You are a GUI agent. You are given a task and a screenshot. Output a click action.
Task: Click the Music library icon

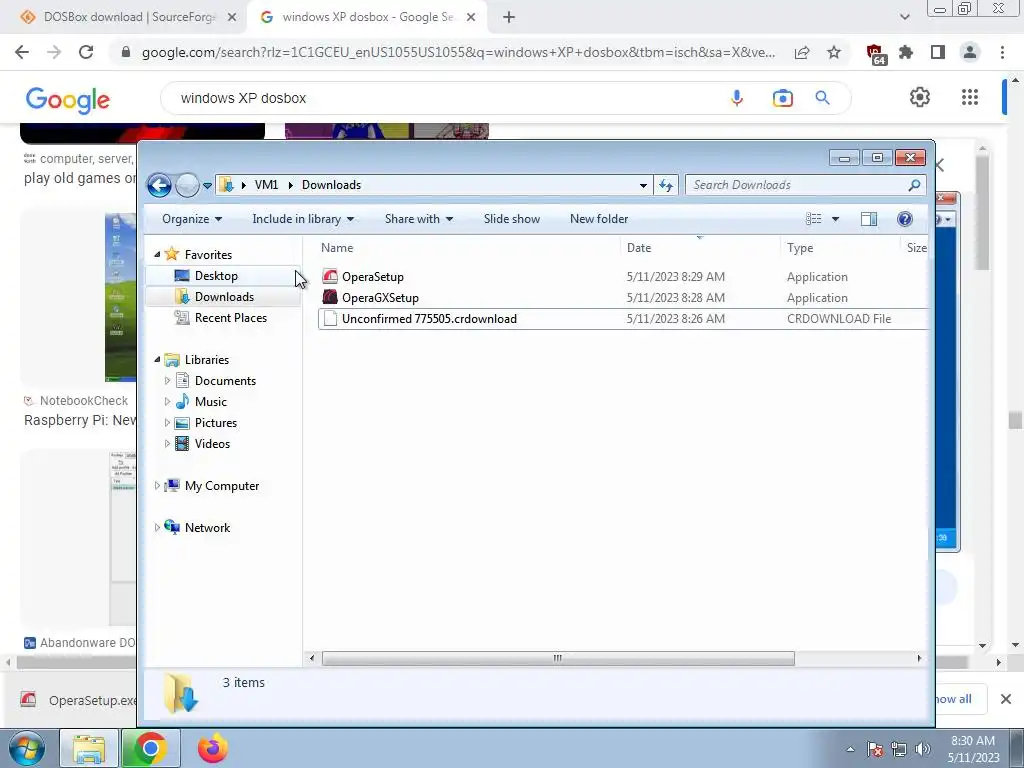[x=183, y=401]
